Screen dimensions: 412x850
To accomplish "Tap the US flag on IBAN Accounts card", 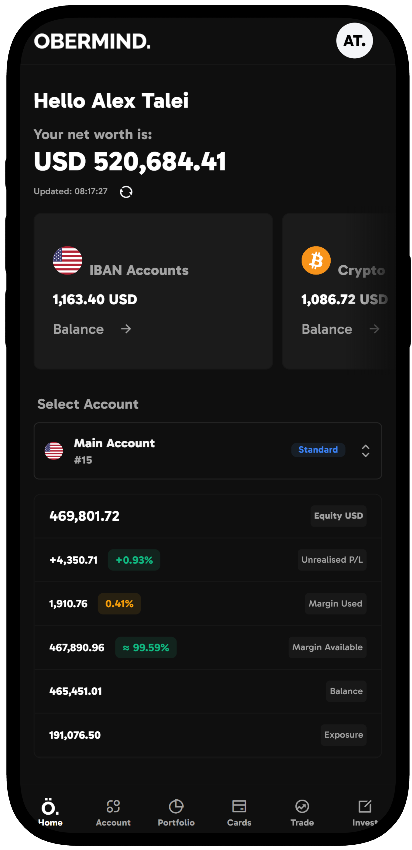I will point(68,261).
